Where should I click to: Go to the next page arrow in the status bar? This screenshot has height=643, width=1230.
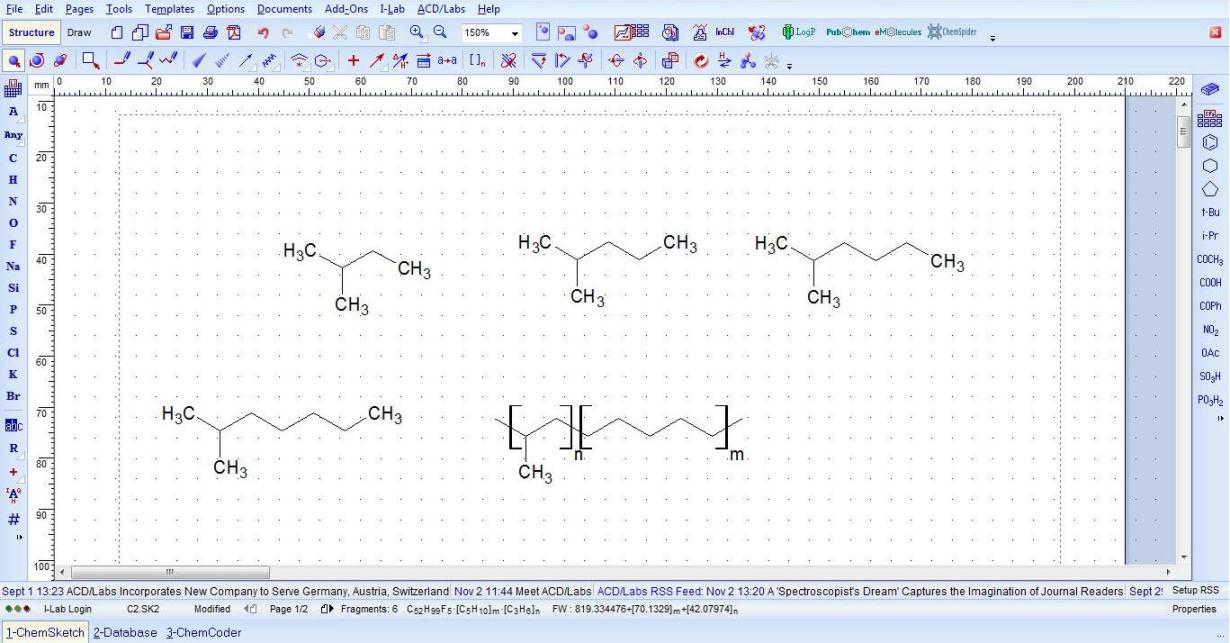pyautogui.click(x=326, y=609)
